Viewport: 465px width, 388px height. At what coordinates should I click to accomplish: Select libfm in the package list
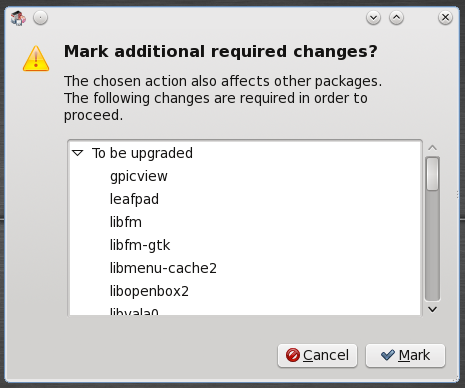[x=126, y=222]
